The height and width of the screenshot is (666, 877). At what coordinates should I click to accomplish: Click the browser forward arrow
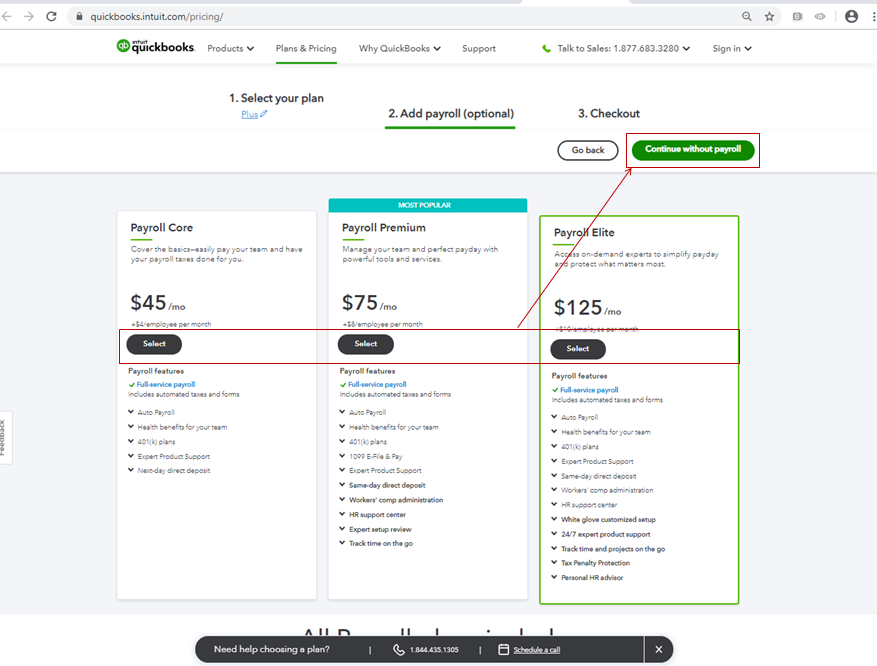tap(29, 17)
